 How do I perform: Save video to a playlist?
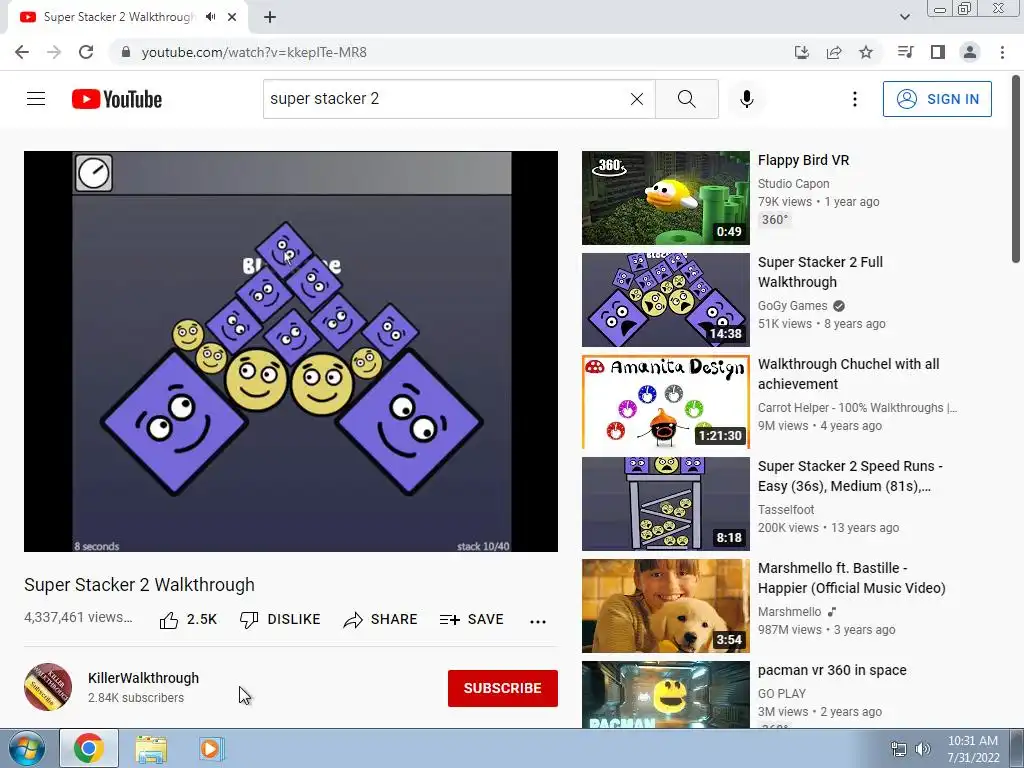click(x=472, y=620)
